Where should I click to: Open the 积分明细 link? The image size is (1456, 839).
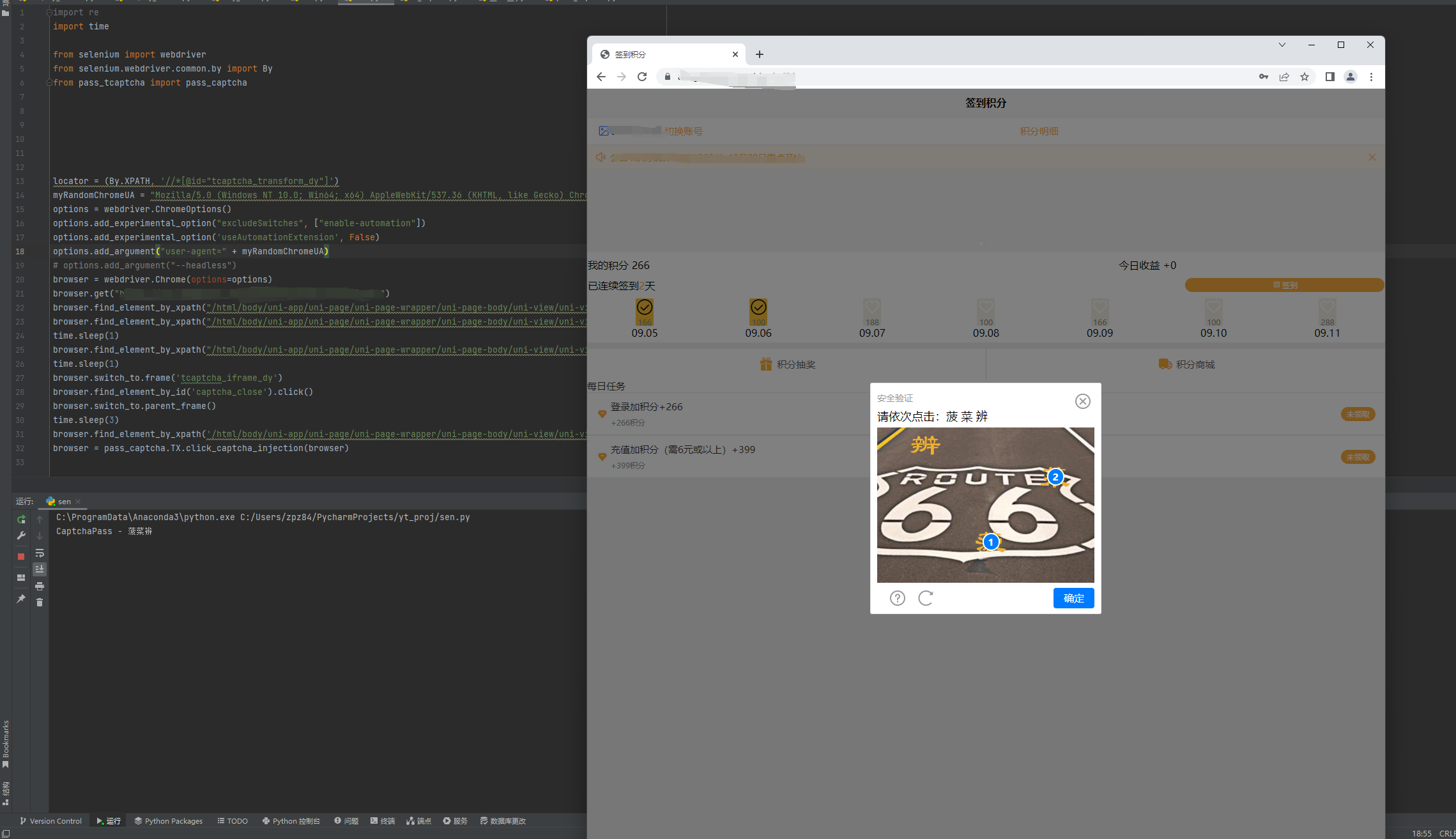pos(1039,131)
